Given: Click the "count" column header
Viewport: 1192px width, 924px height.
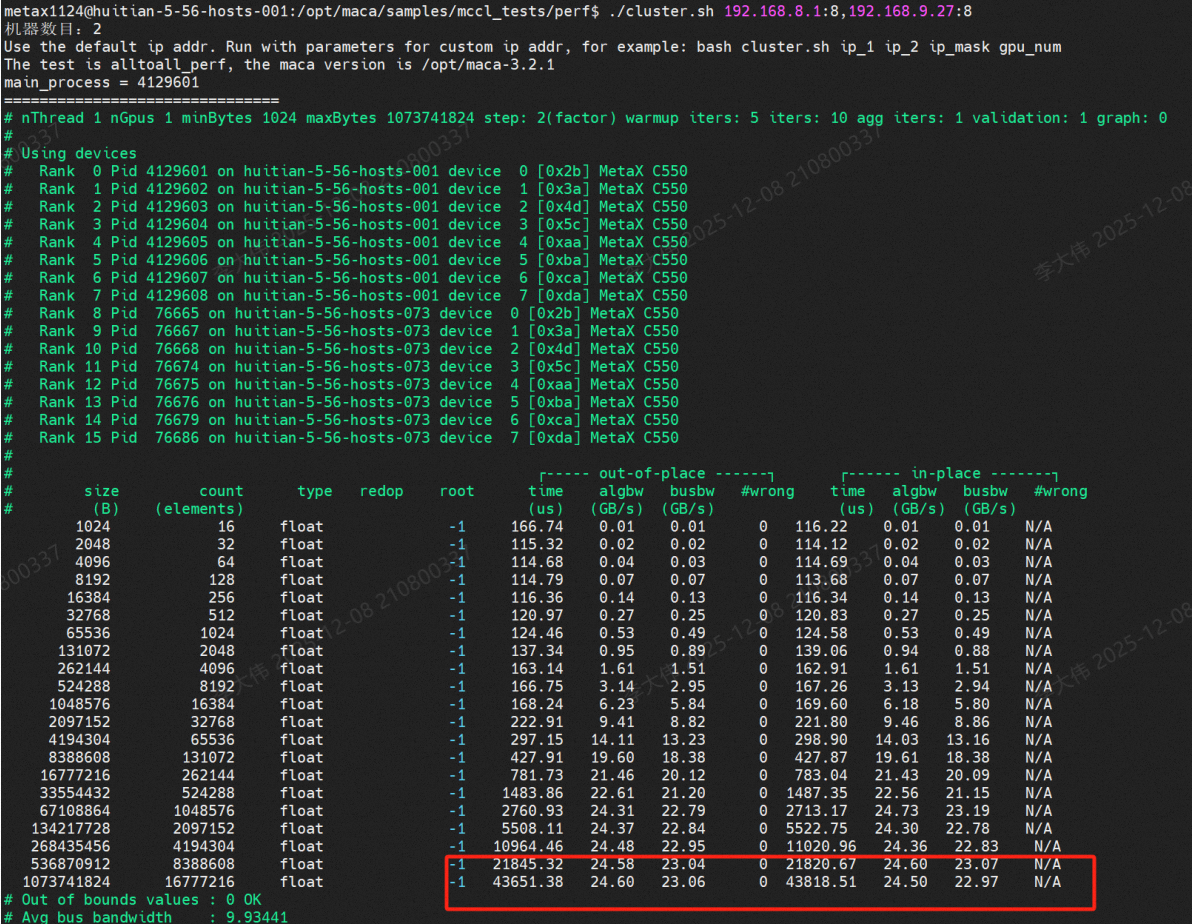Looking at the screenshot, I should point(221,491).
